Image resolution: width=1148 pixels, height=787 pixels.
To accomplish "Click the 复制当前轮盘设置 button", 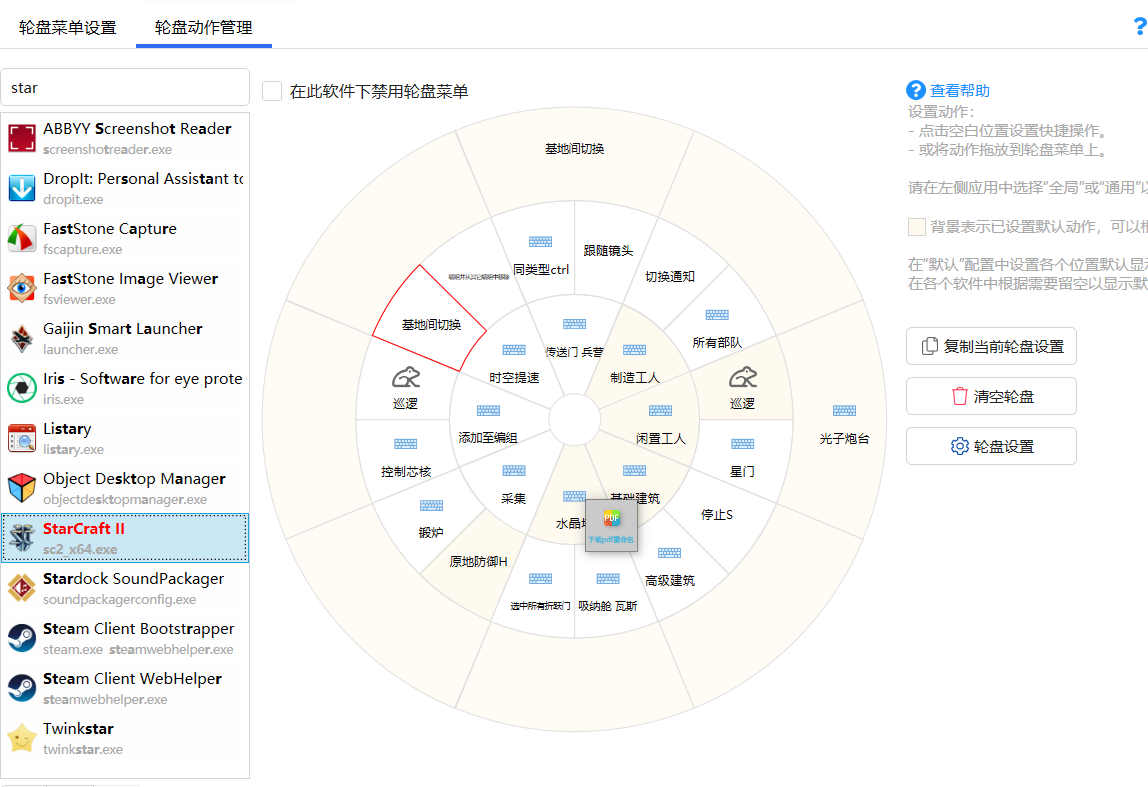I will pyautogui.click(x=991, y=346).
